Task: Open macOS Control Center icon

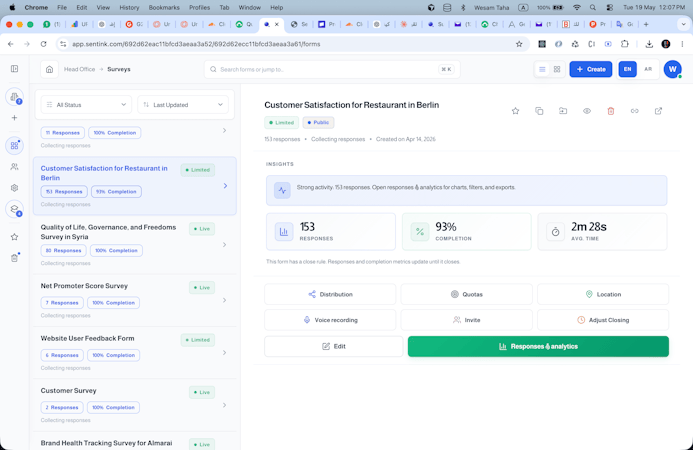Action: pyautogui.click(x=609, y=8)
